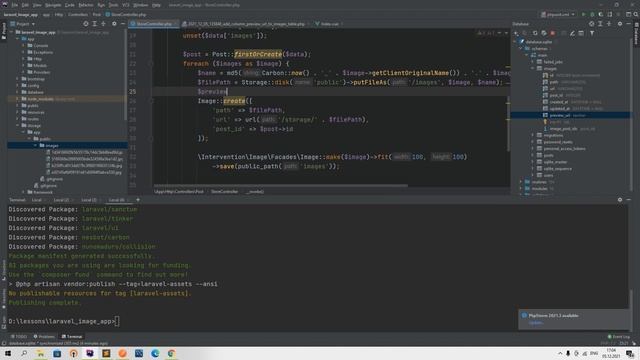Switch to the first Local terminal tab

click(x=38, y=200)
